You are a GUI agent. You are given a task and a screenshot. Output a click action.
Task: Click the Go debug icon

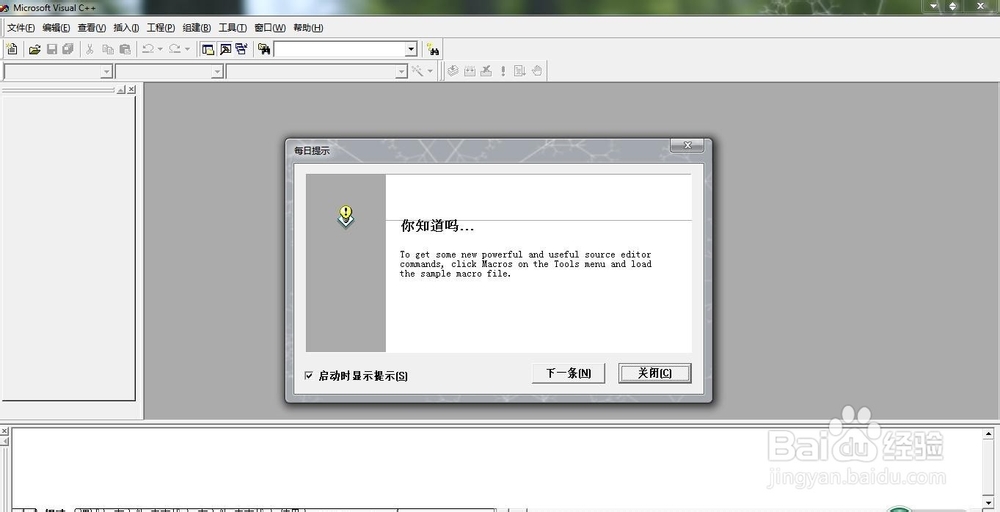tap(520, 71)
